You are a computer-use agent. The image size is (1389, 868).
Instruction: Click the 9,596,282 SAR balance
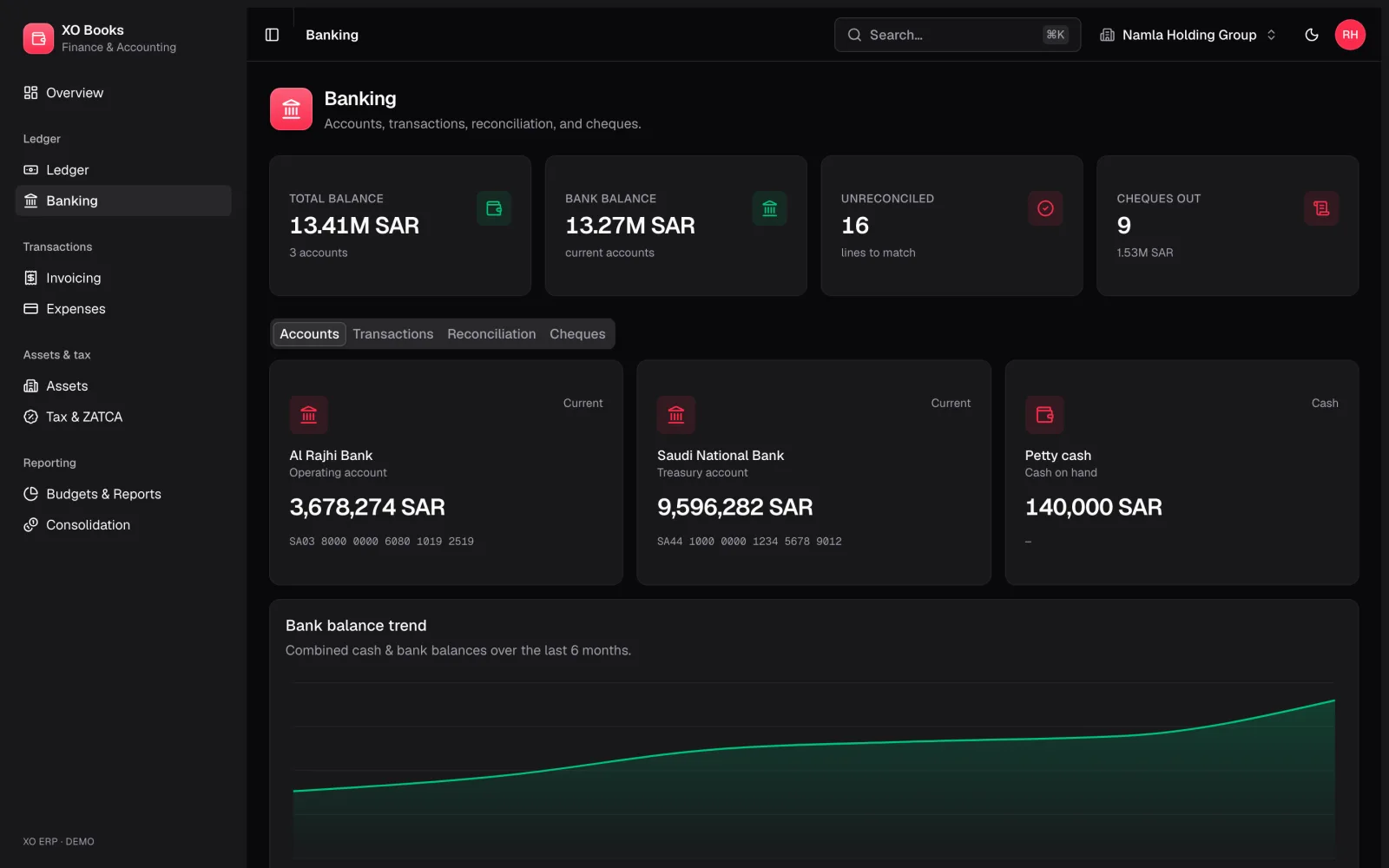(735, 507)
